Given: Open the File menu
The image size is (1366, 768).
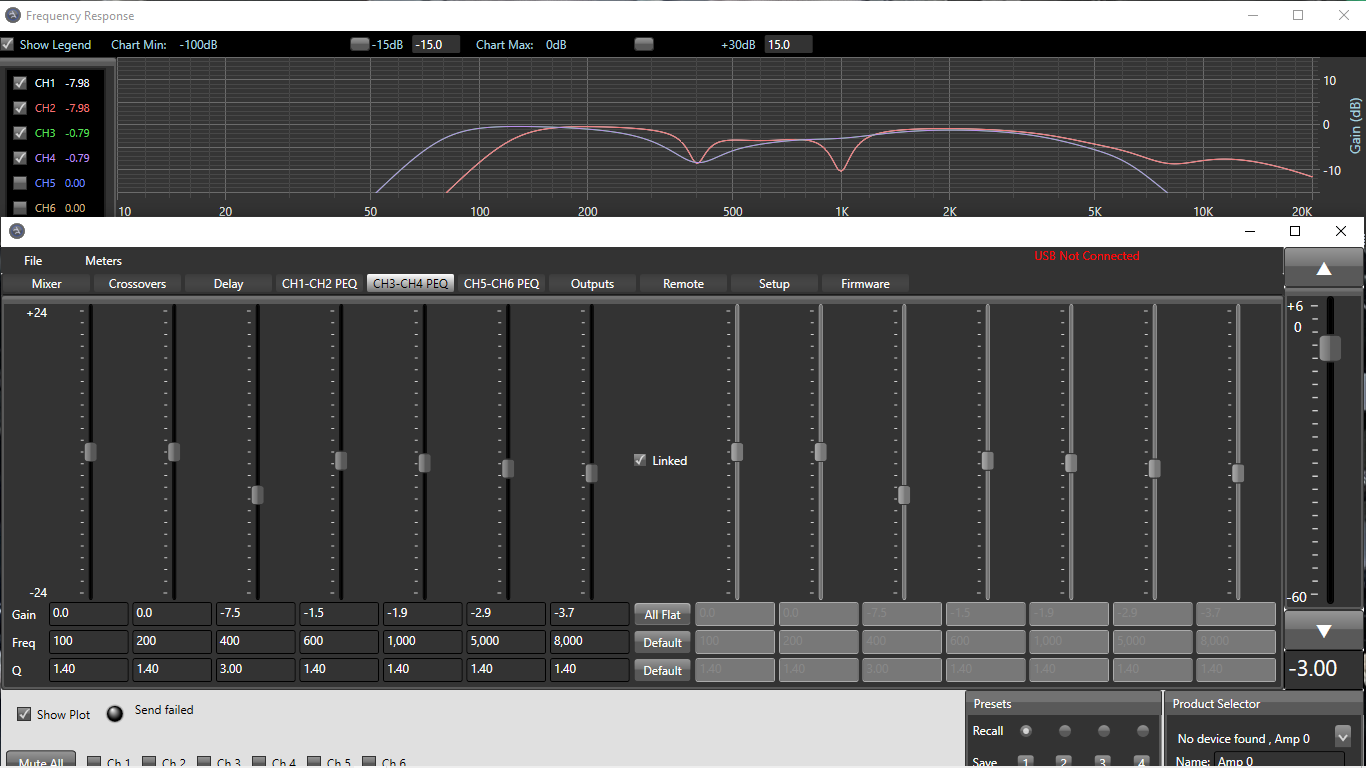Looking at the screenshot, I should (x=33, y=261).
